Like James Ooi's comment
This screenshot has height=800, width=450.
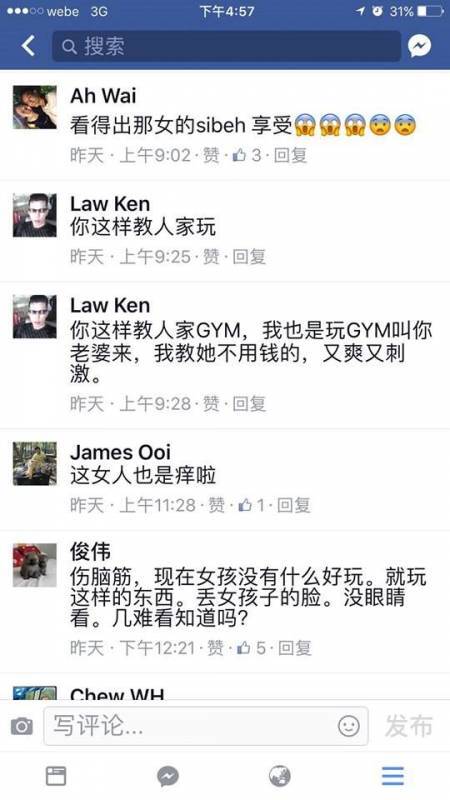coord(216,505)
